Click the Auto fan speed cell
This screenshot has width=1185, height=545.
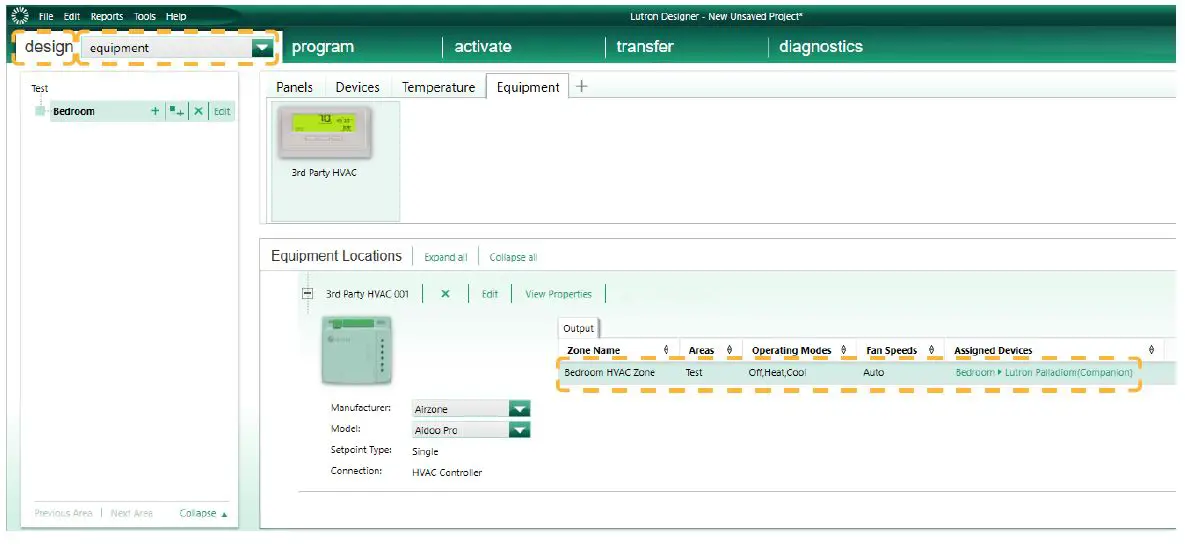[x=874, y=373]
